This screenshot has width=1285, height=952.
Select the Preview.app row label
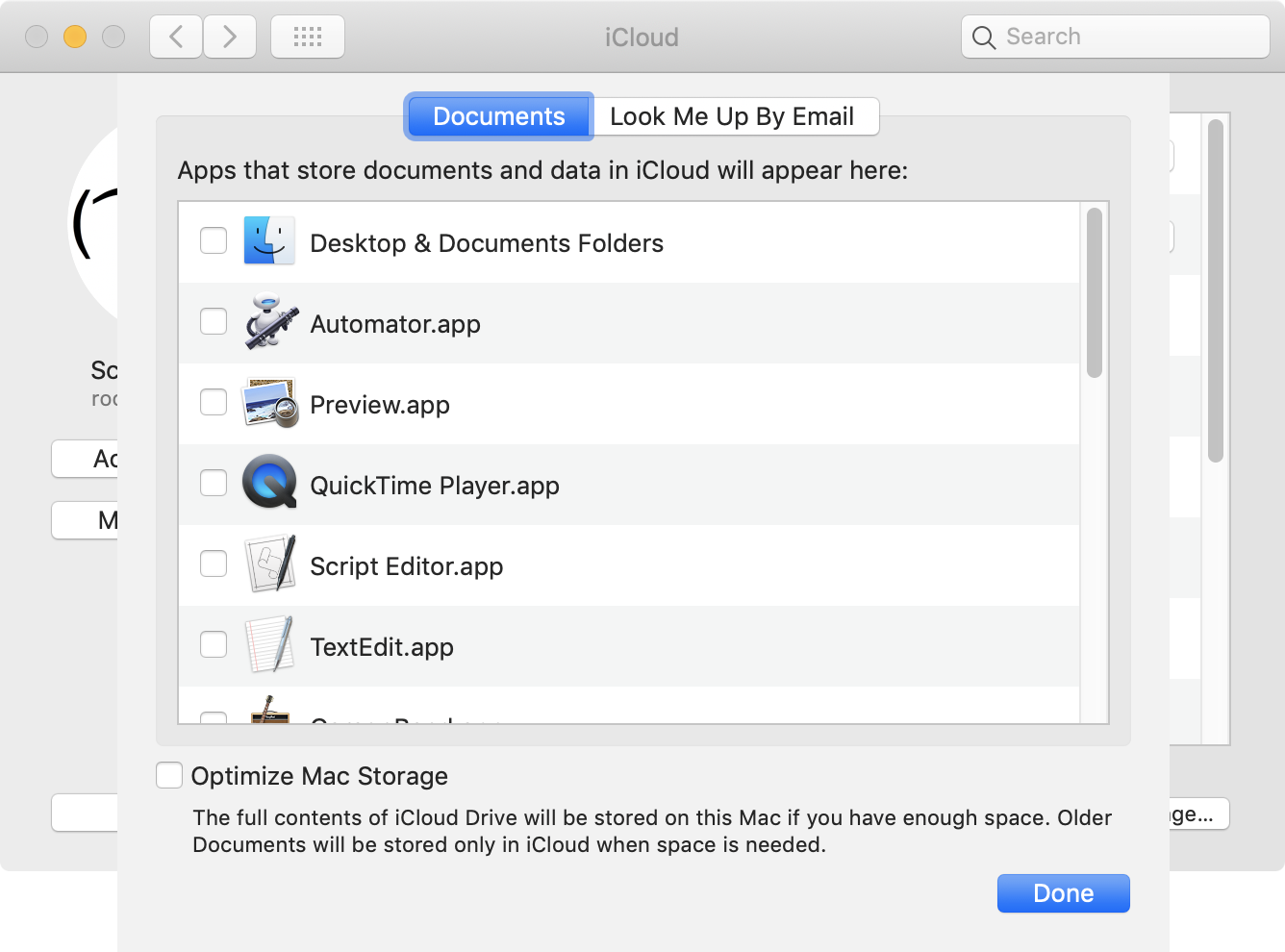click(x=380, y=405)
